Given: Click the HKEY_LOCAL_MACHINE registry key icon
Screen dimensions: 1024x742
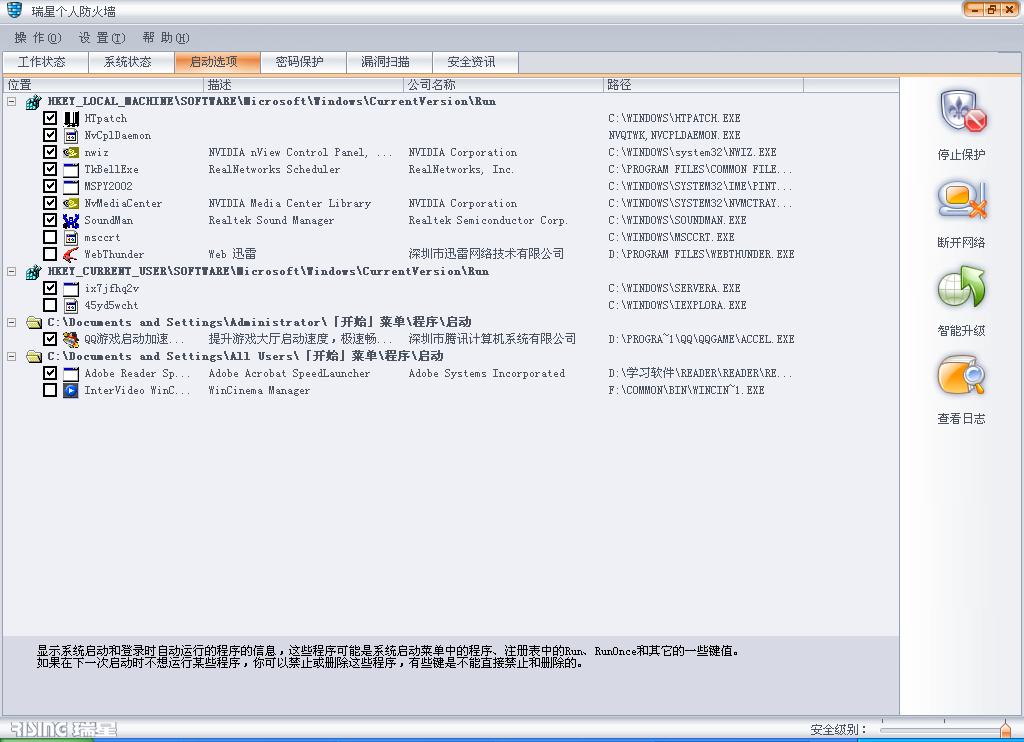Looking at the screenshot, I should point(33,102).
